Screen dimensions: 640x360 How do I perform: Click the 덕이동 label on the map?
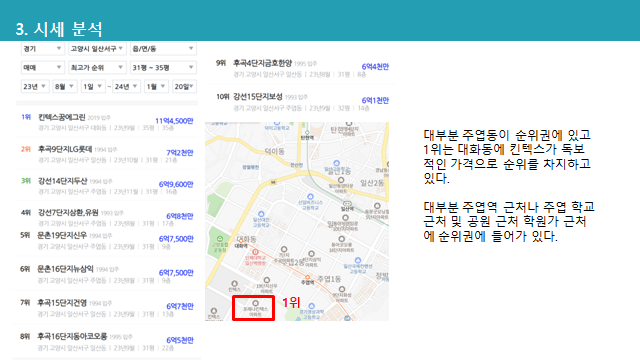[x=275, y=151]
